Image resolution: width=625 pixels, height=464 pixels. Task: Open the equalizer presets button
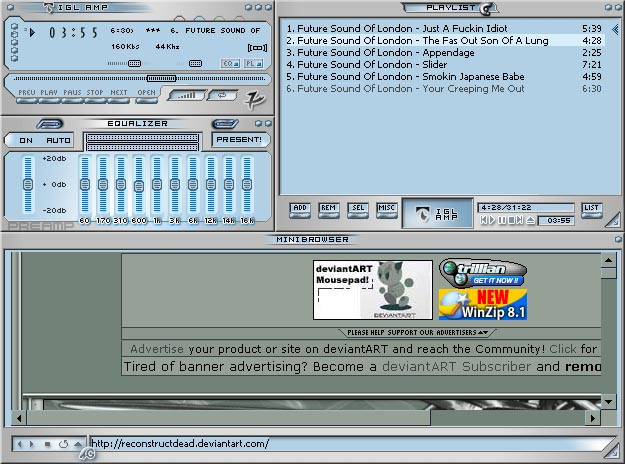(239, 140)
